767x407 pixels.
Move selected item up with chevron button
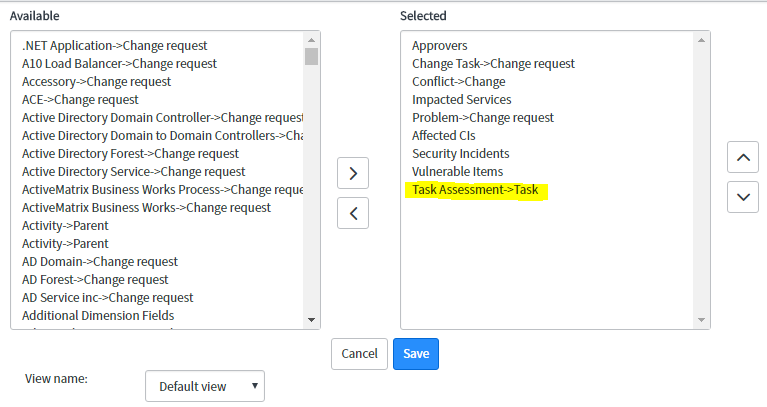pos(743,157)
